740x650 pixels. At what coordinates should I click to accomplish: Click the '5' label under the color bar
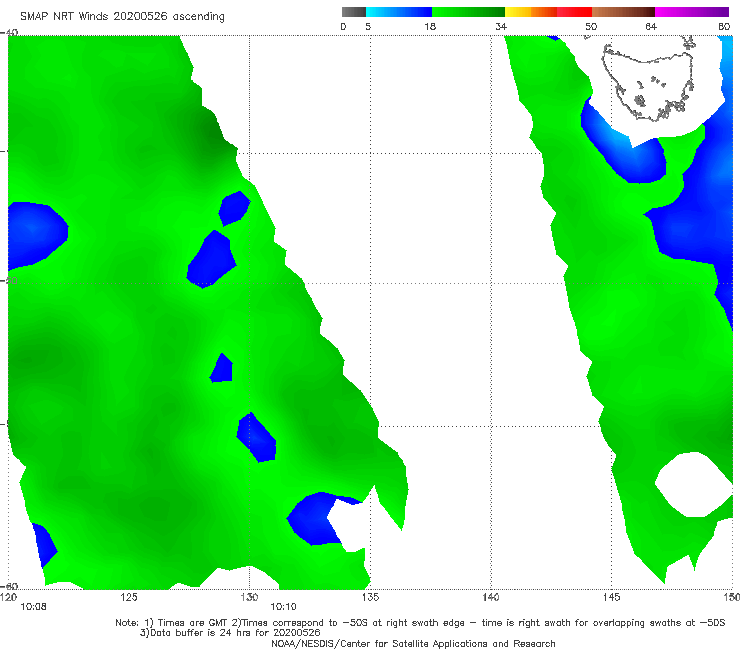click(368, 26)
